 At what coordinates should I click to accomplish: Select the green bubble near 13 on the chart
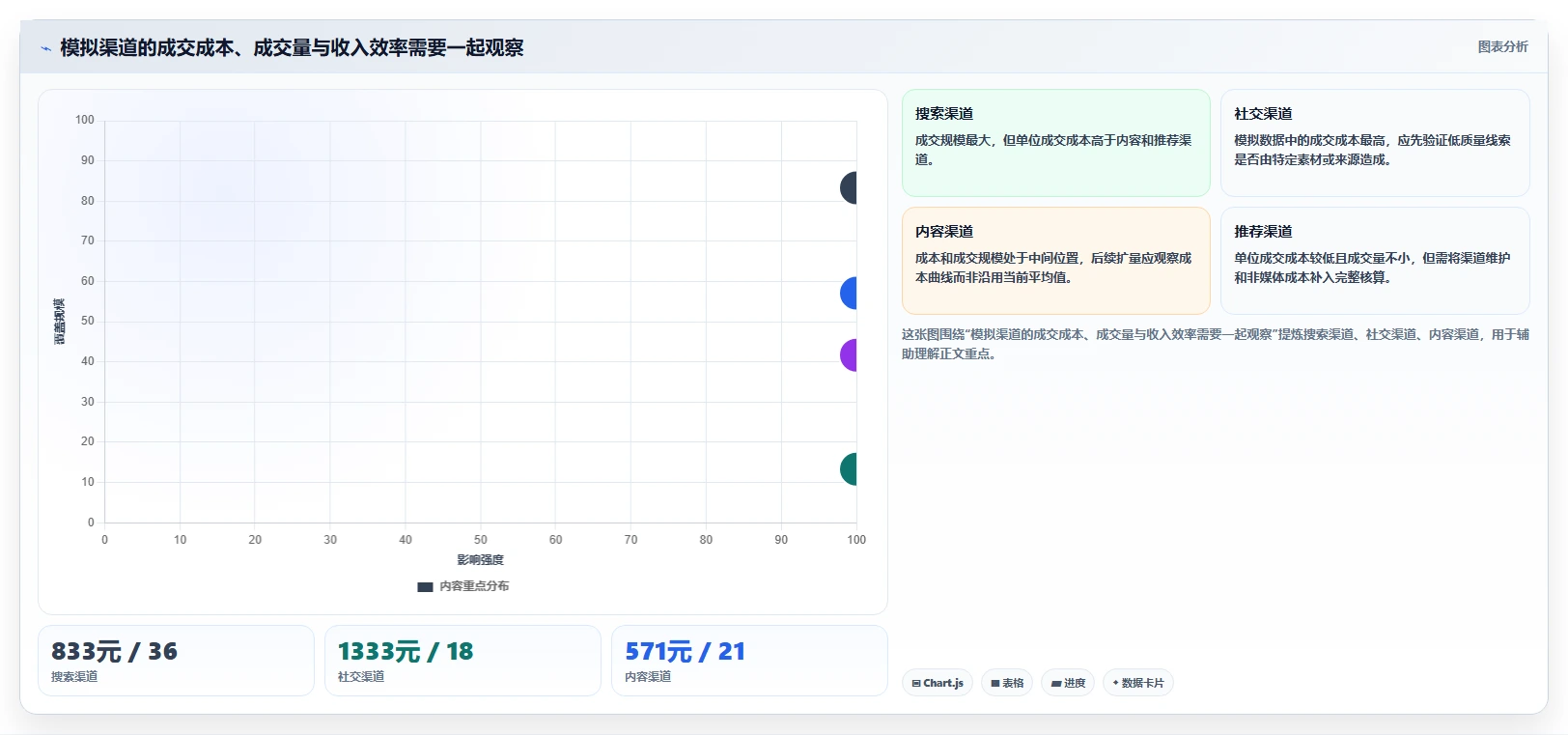pos(849,468)
